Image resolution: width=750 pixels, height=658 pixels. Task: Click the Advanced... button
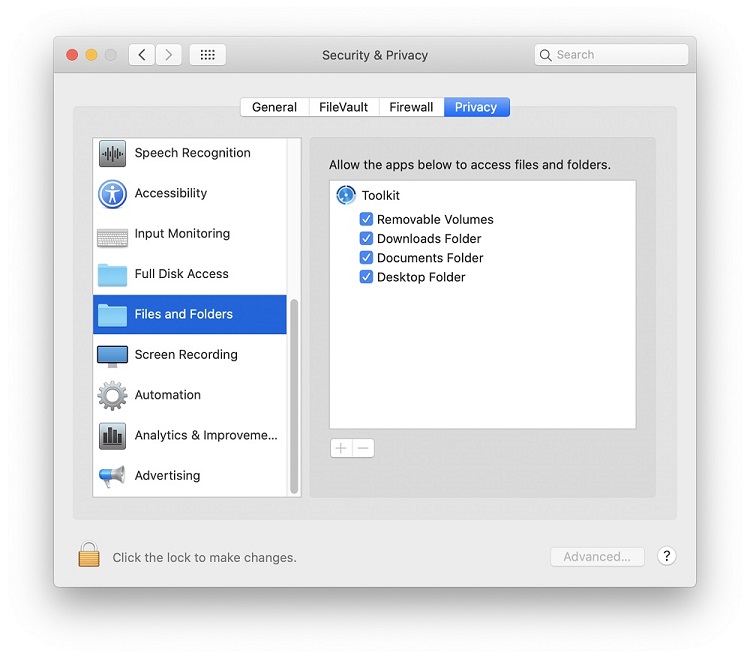[597, 557]
